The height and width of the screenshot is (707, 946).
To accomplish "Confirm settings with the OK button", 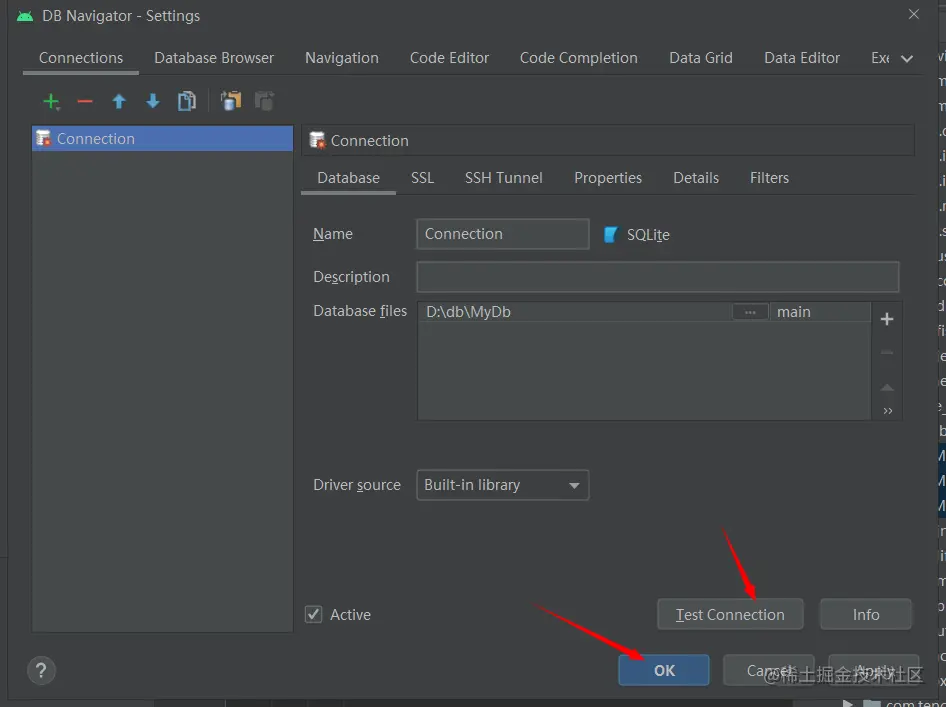I will click(664, 670).
